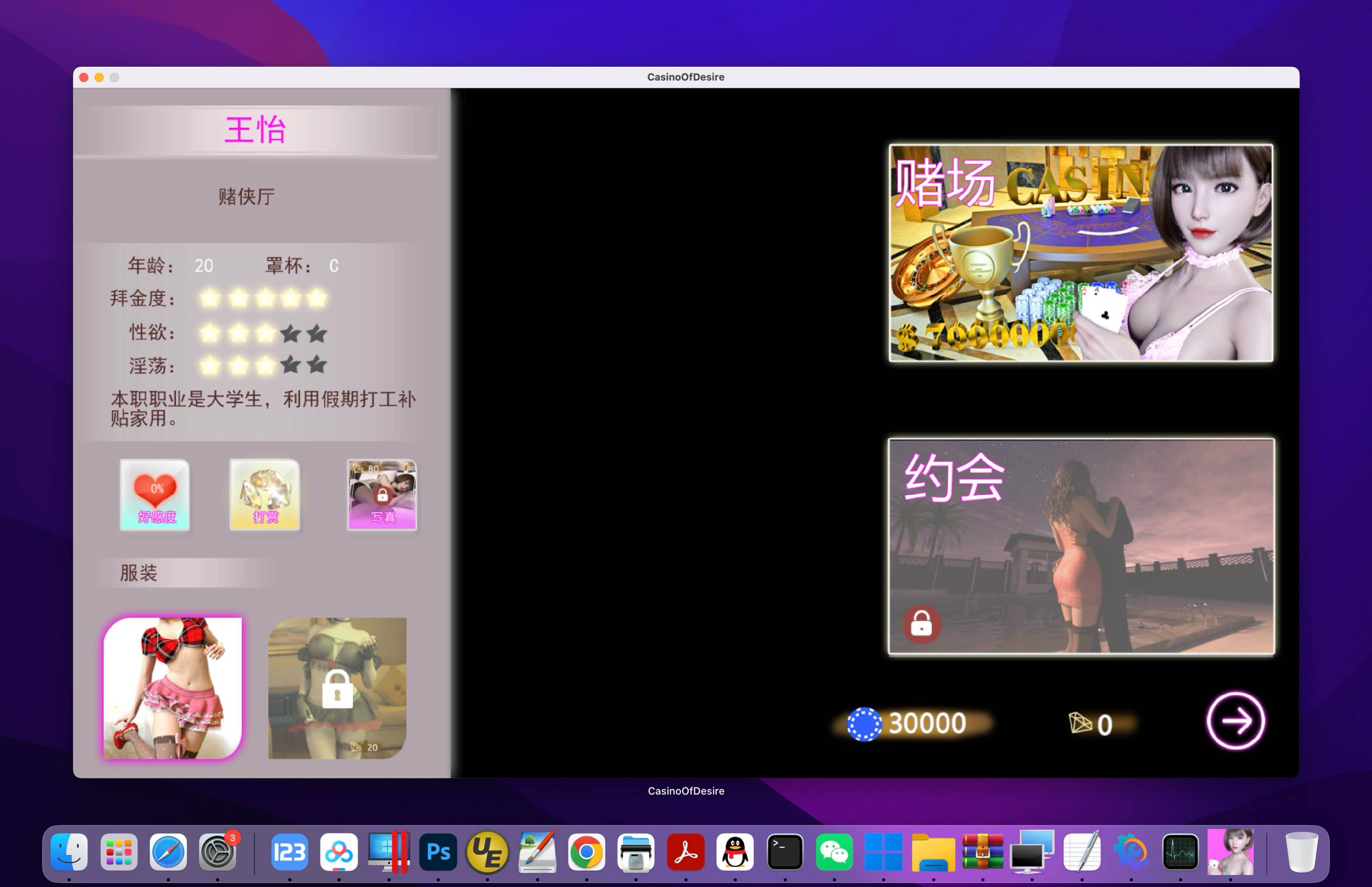This screenshot has width=1372, height=887.
Task: Open Launchpad in the dock
Action: (119, 851)
